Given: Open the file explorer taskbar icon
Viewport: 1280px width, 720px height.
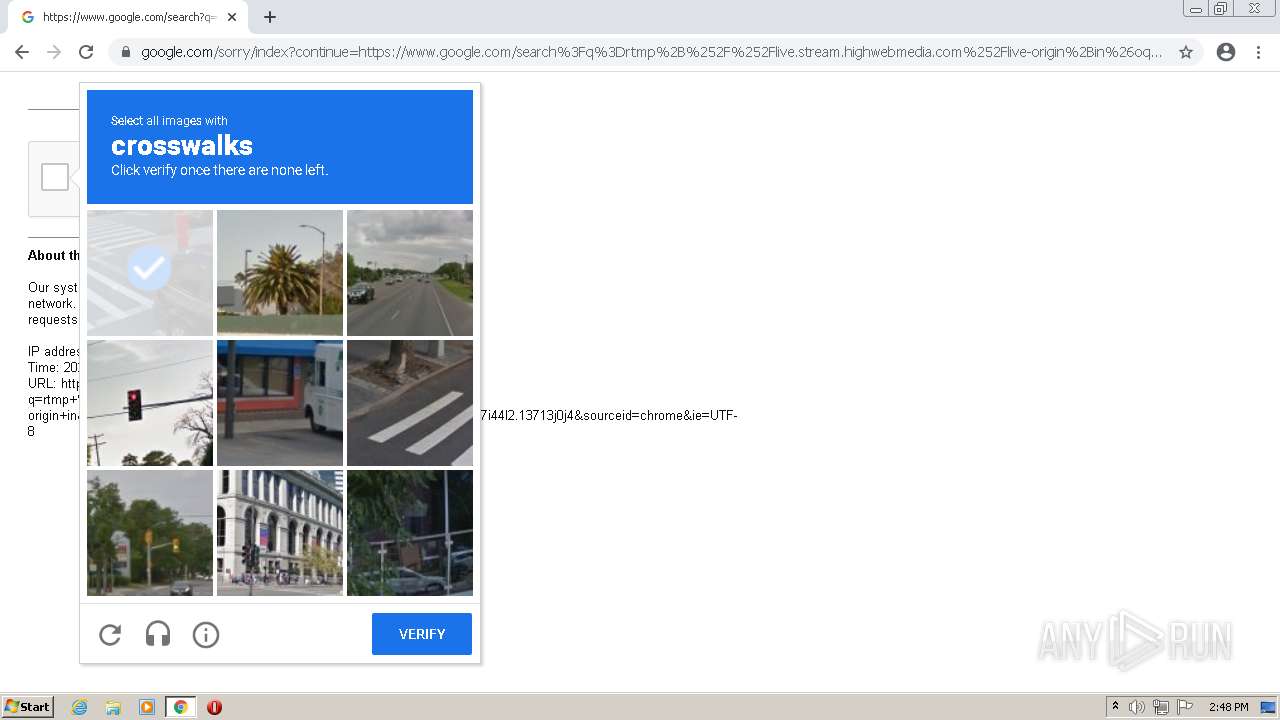Looking at the screenshot, I should pos(113,707).
